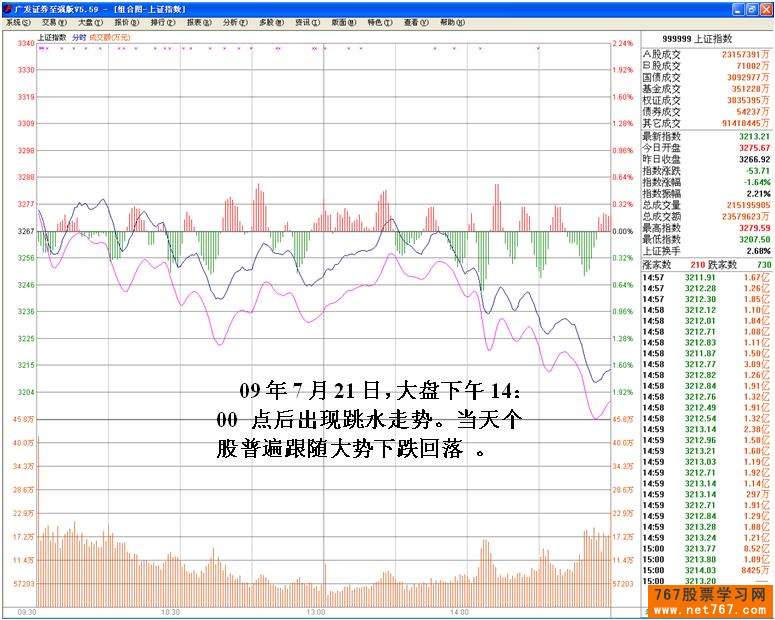The image size is (775, 620).
Task: Expand the 报价 dropdown menu
Action: pyautogui.click(x=127, y=22)
